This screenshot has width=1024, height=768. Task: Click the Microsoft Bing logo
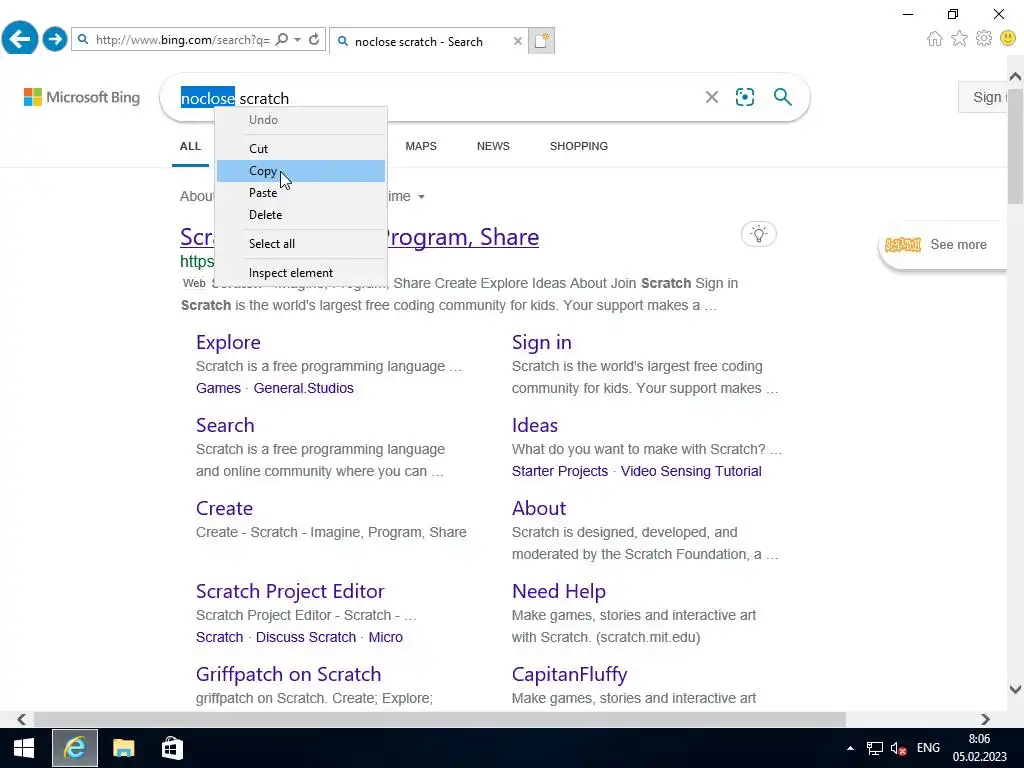(x=82, y=97)
